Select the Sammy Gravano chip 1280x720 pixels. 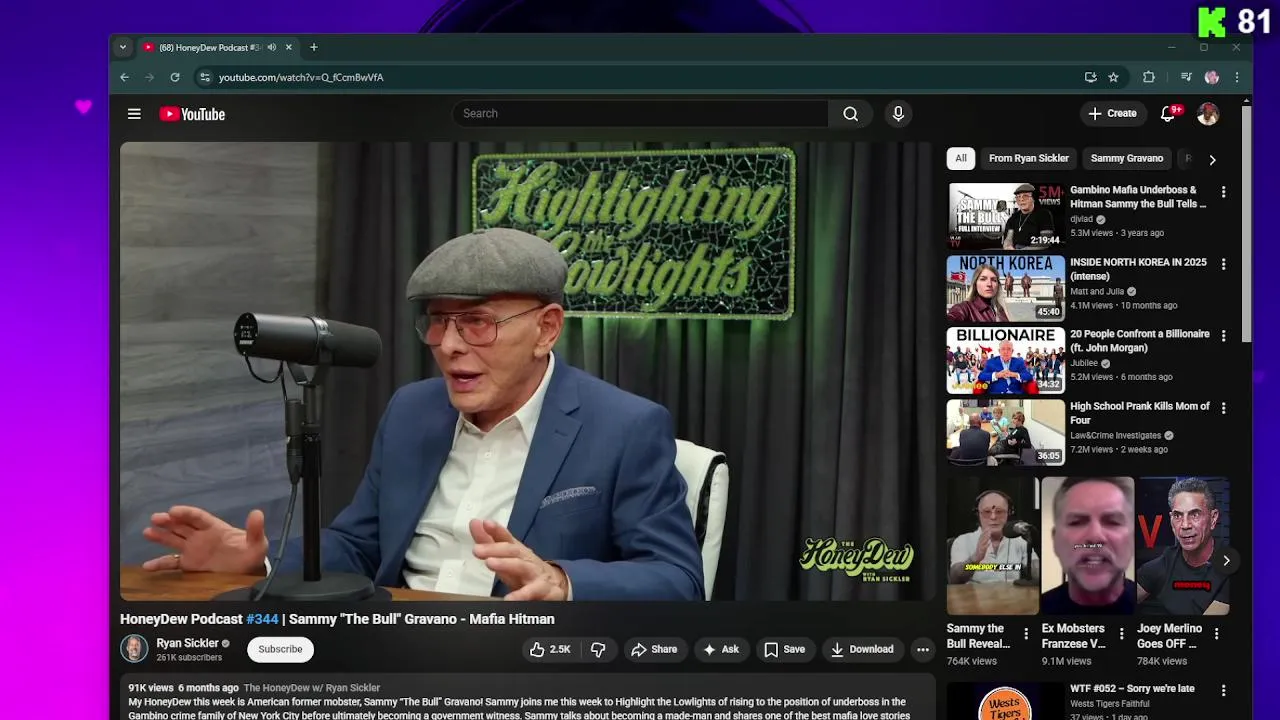[x=1127, y=158]
